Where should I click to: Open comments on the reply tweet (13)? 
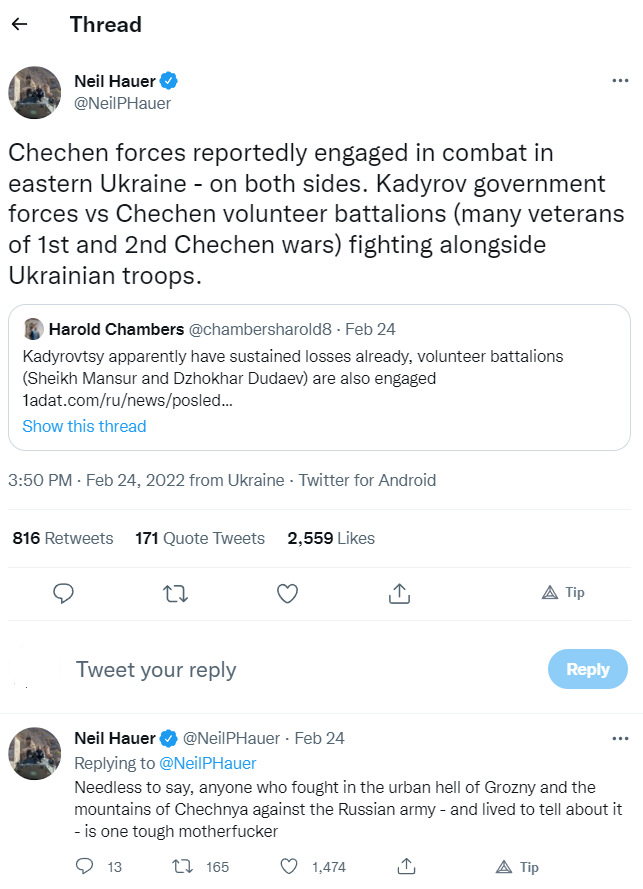coord(86,866)
